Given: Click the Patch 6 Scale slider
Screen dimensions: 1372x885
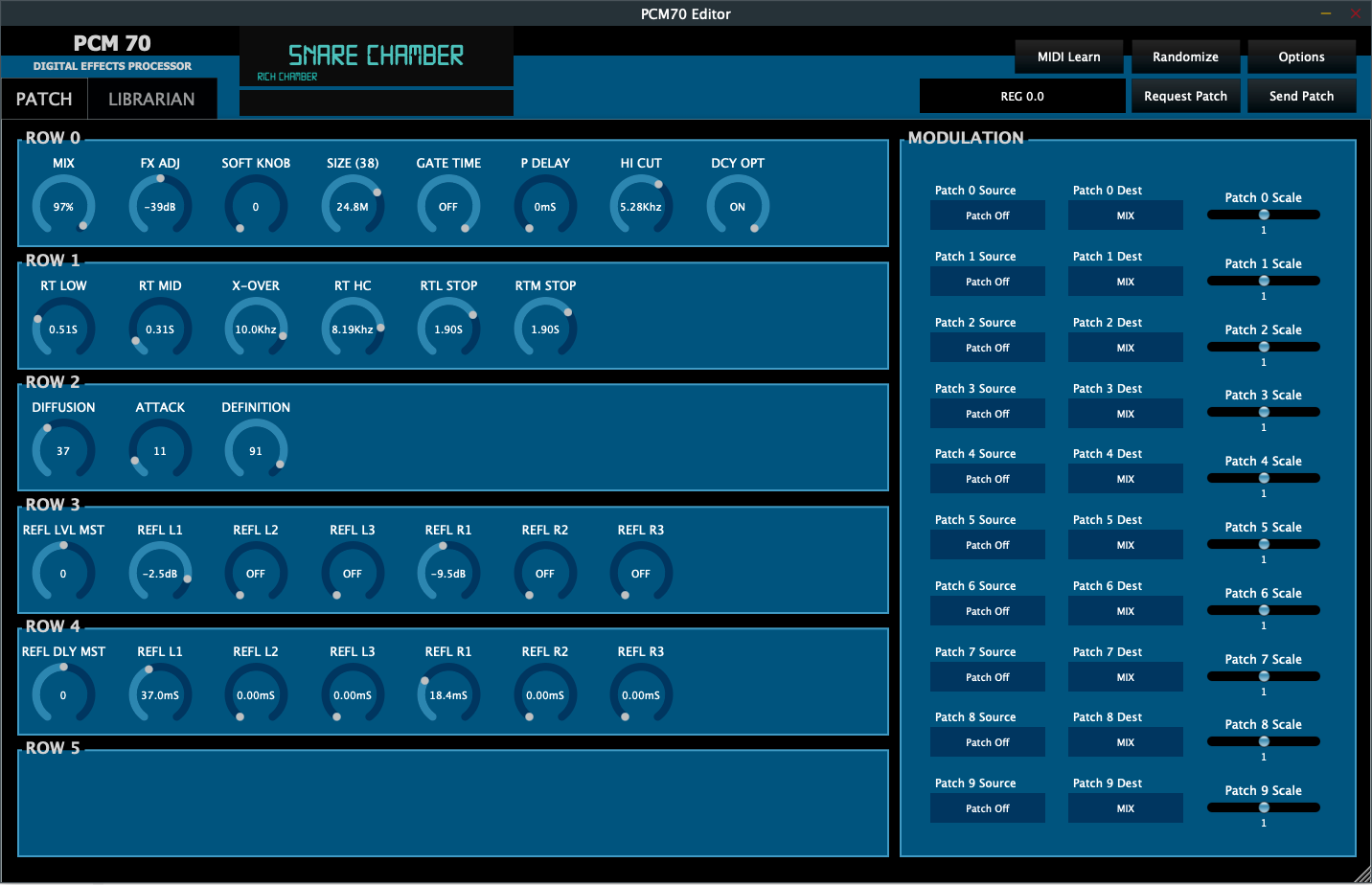Looking at the screenshot, I should tap(1264, 610).
